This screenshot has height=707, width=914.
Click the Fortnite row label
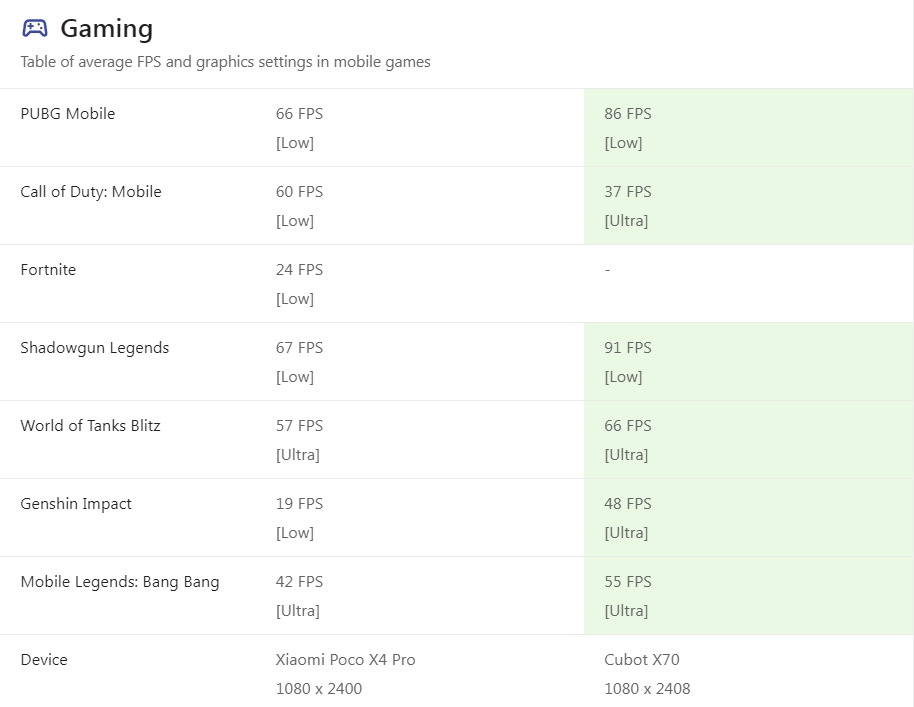(x=48, y=270)
